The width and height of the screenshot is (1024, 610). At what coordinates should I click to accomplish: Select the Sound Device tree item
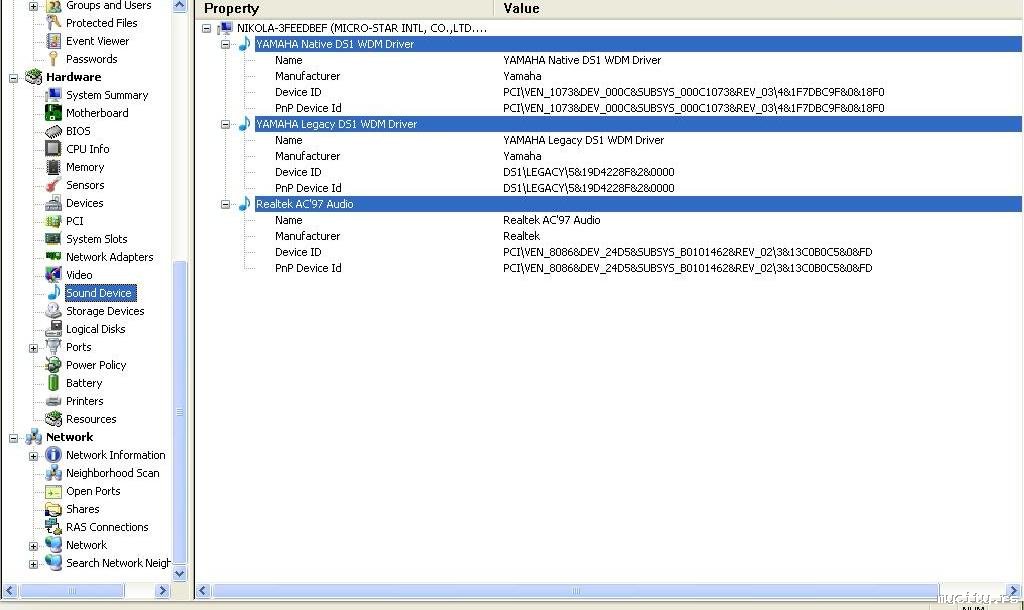(x=99, y=293)
